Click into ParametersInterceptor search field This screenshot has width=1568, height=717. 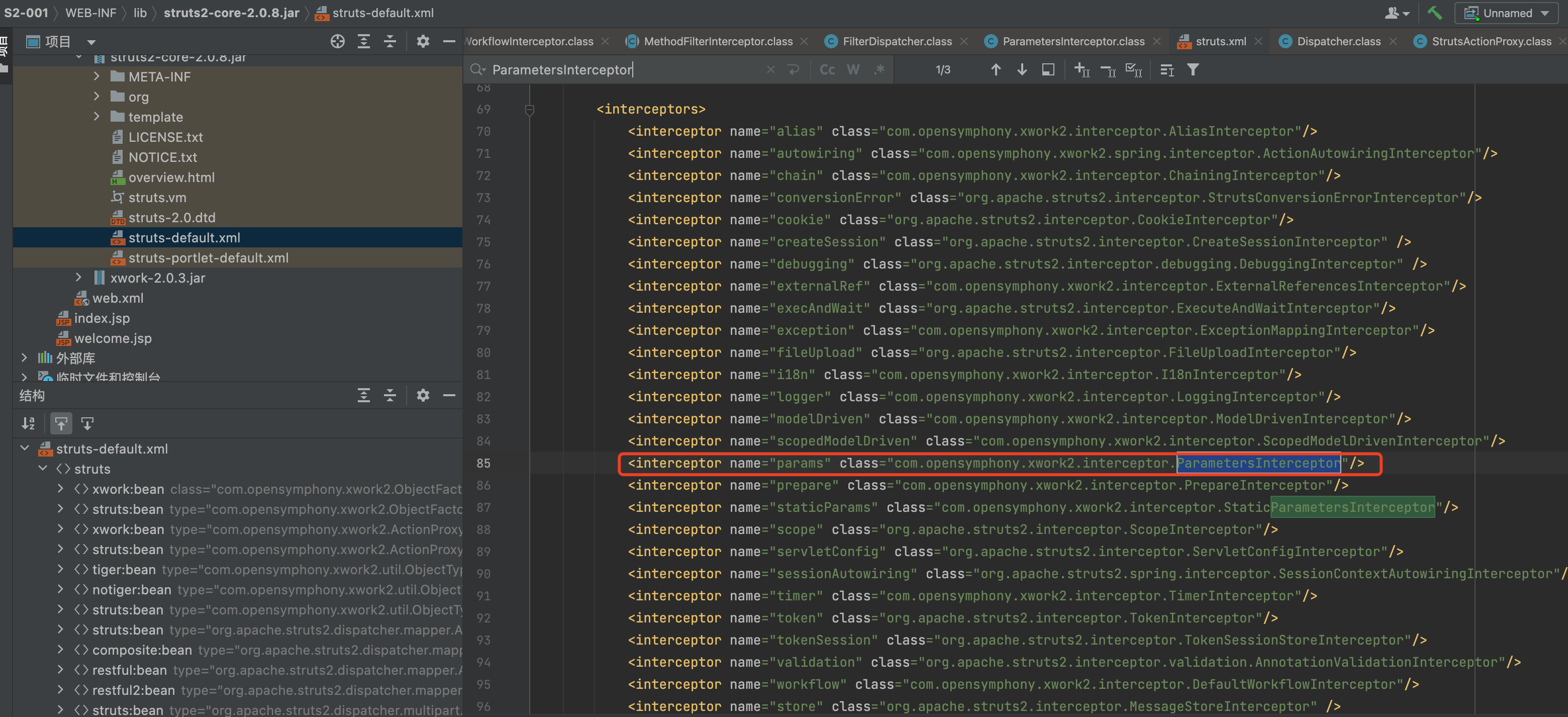(x=621, y=69)
